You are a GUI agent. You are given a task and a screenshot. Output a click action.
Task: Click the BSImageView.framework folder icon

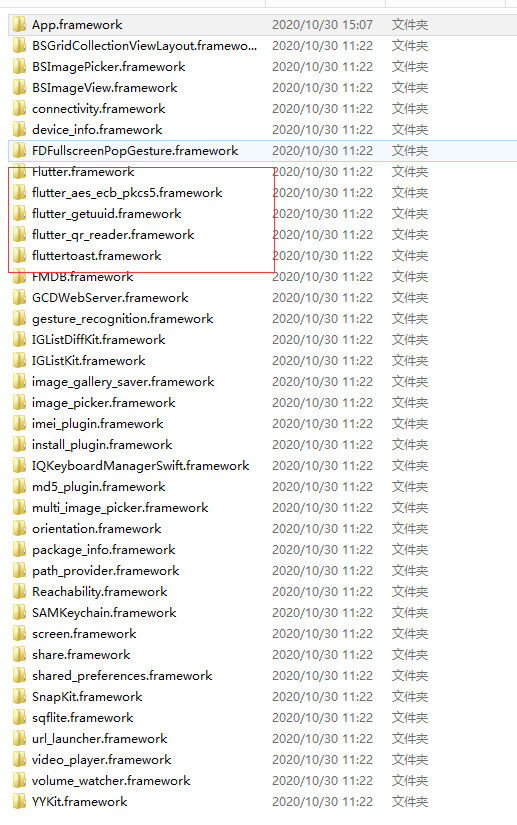click(x=19, y=88)
